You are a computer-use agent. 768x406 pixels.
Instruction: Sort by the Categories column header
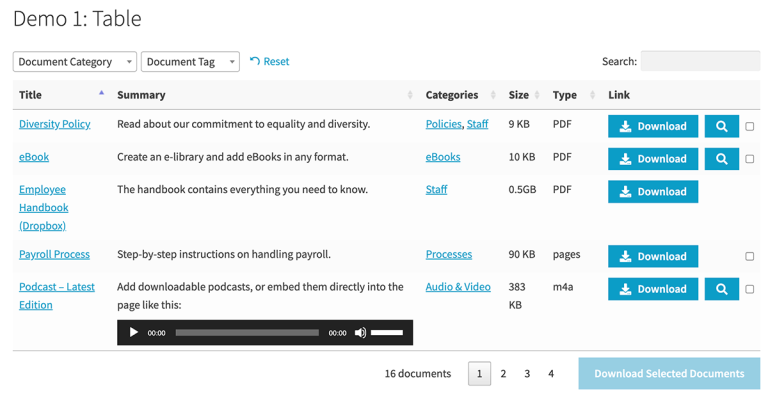(459, 95)
